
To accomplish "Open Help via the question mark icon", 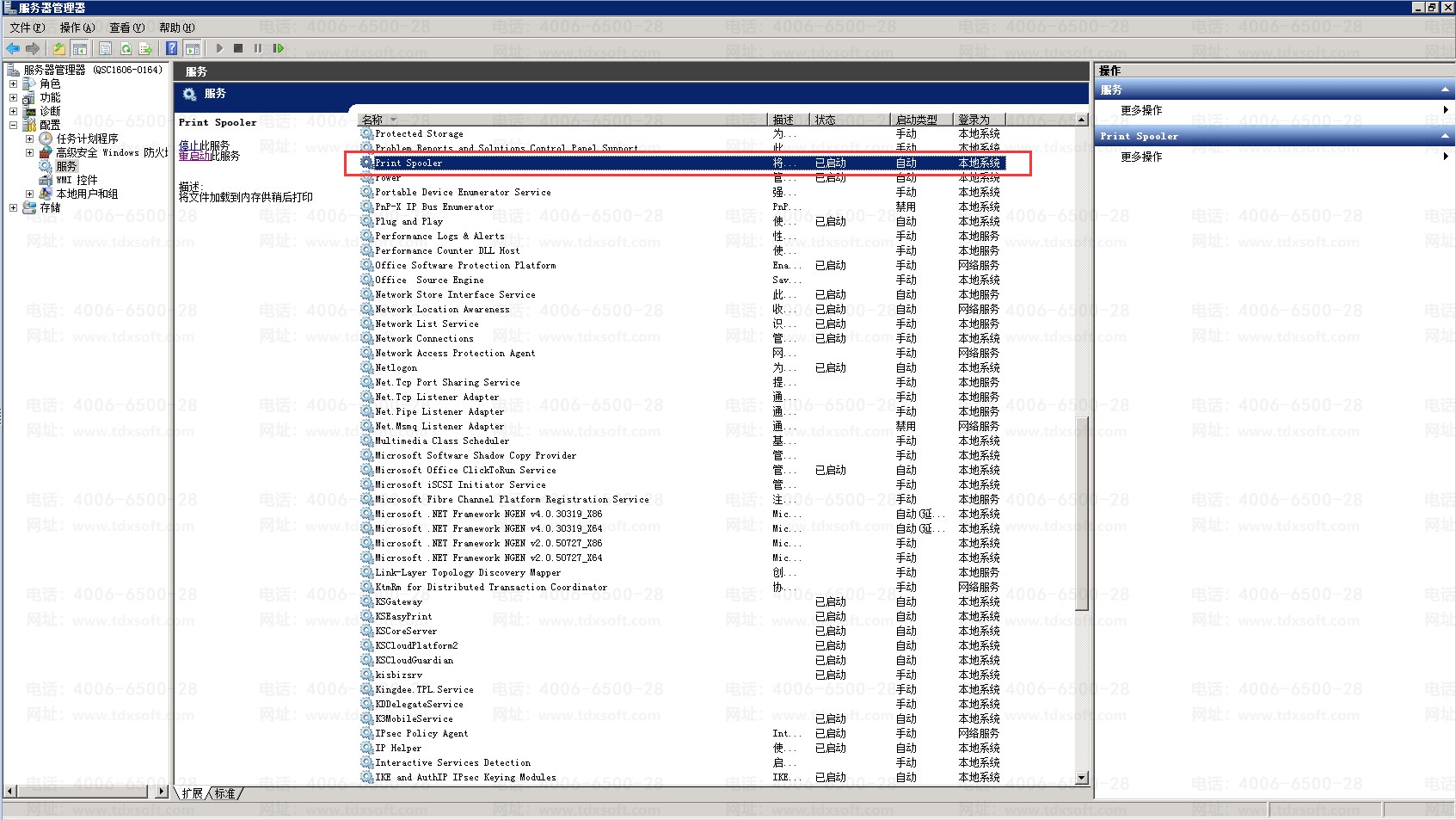I will [172, 49].
